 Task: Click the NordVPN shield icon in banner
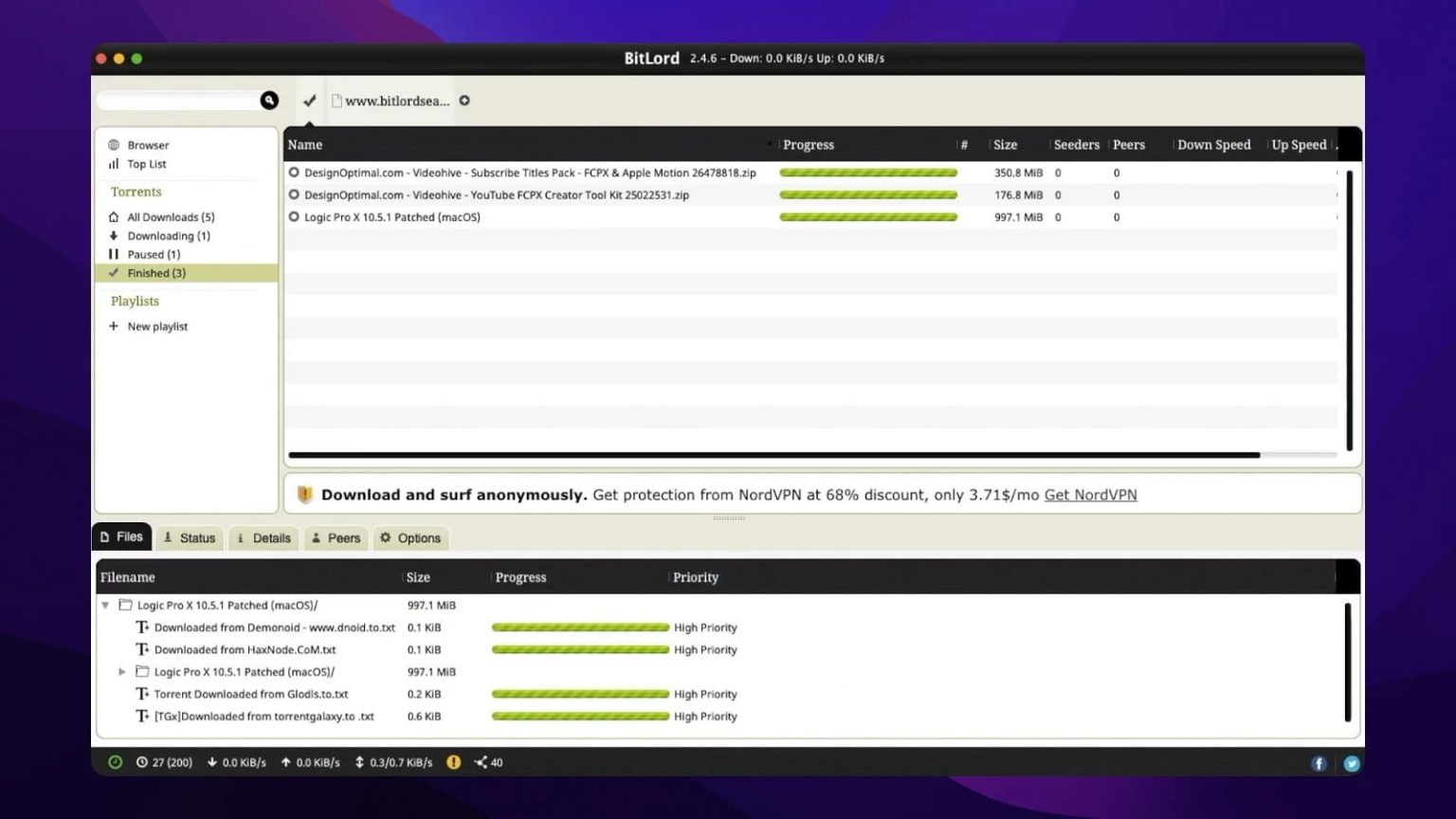coord(303,494)
